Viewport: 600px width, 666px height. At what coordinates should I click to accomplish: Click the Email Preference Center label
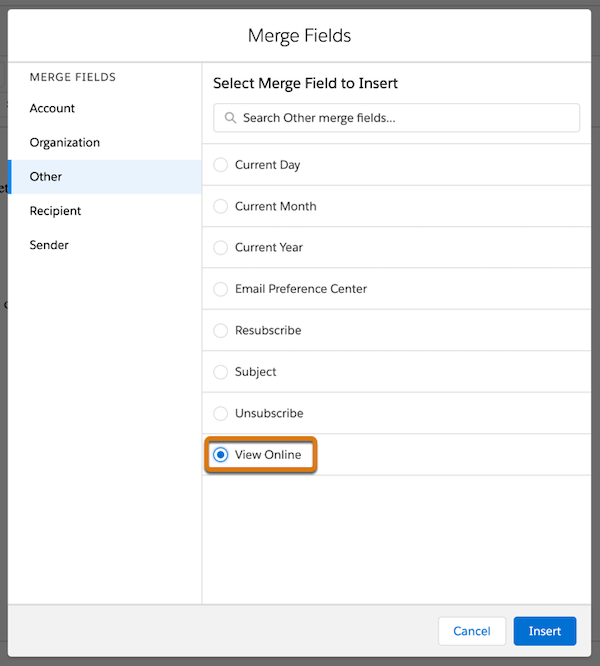(301, 289)
